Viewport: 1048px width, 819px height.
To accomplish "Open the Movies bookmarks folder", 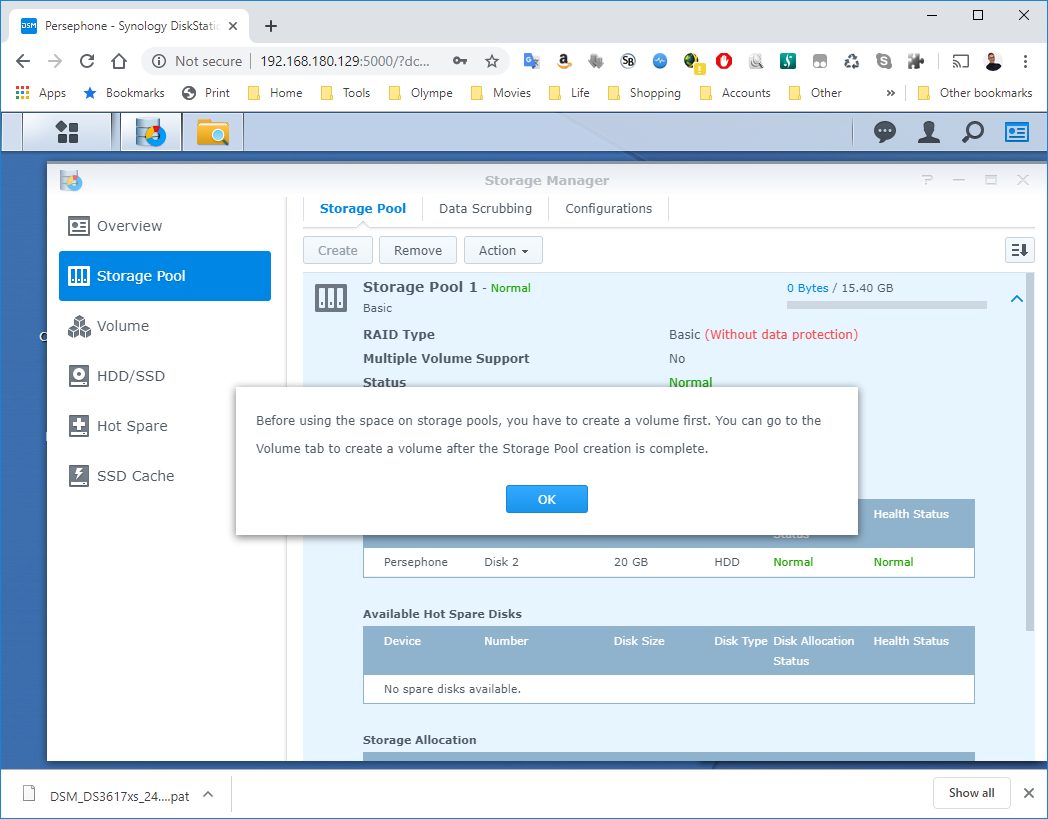I will click(501, 93).
